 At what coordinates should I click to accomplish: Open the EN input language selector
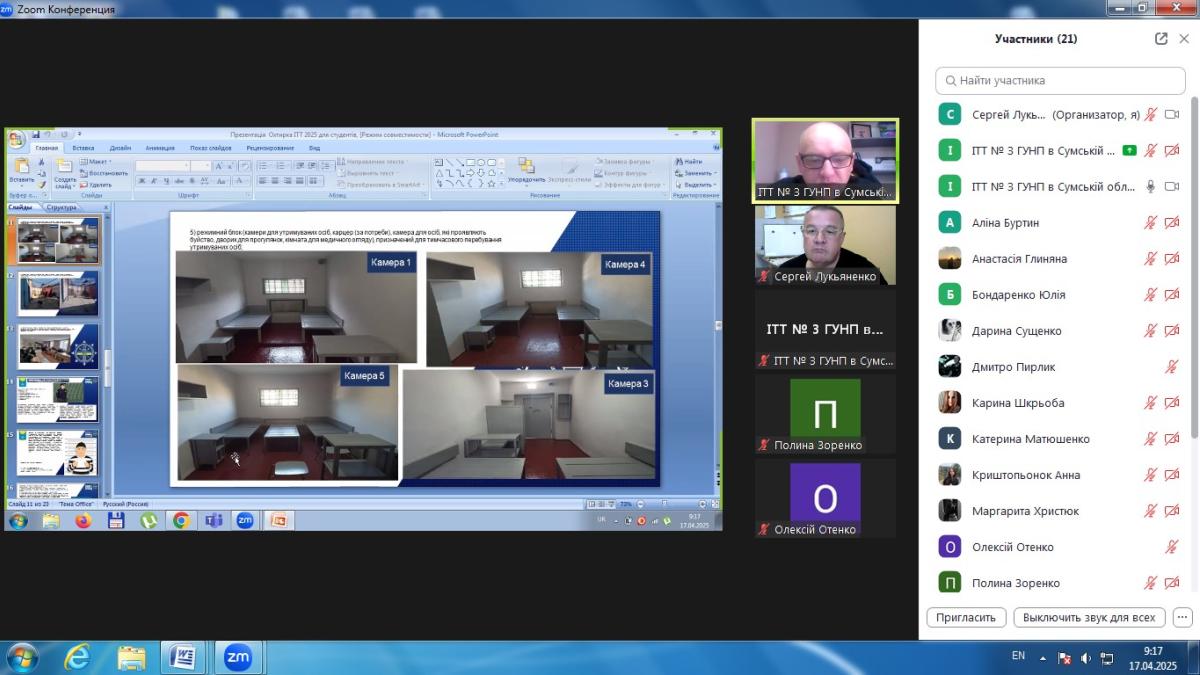(x=1018, y=656)
